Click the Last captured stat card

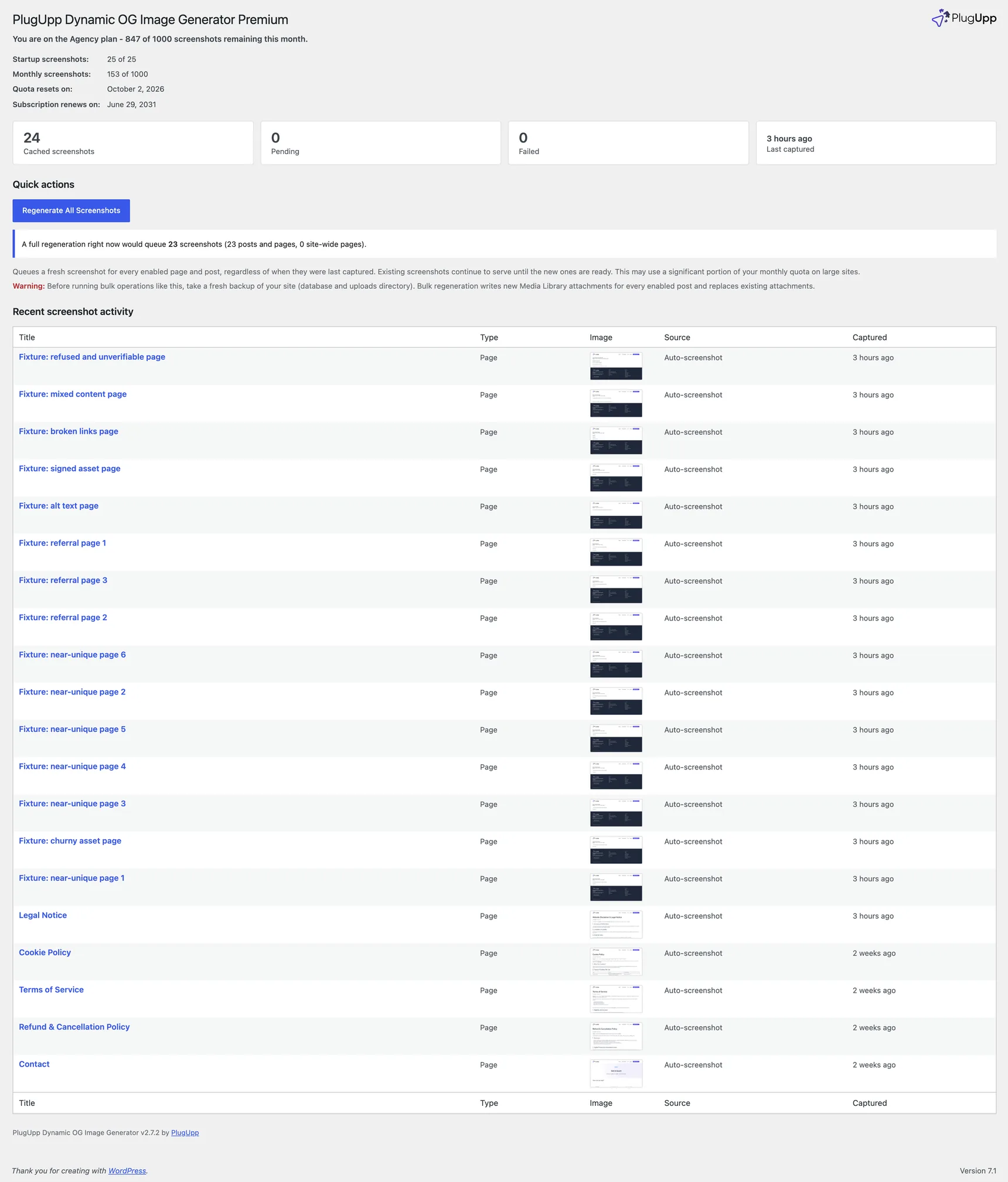coord(876,143)
